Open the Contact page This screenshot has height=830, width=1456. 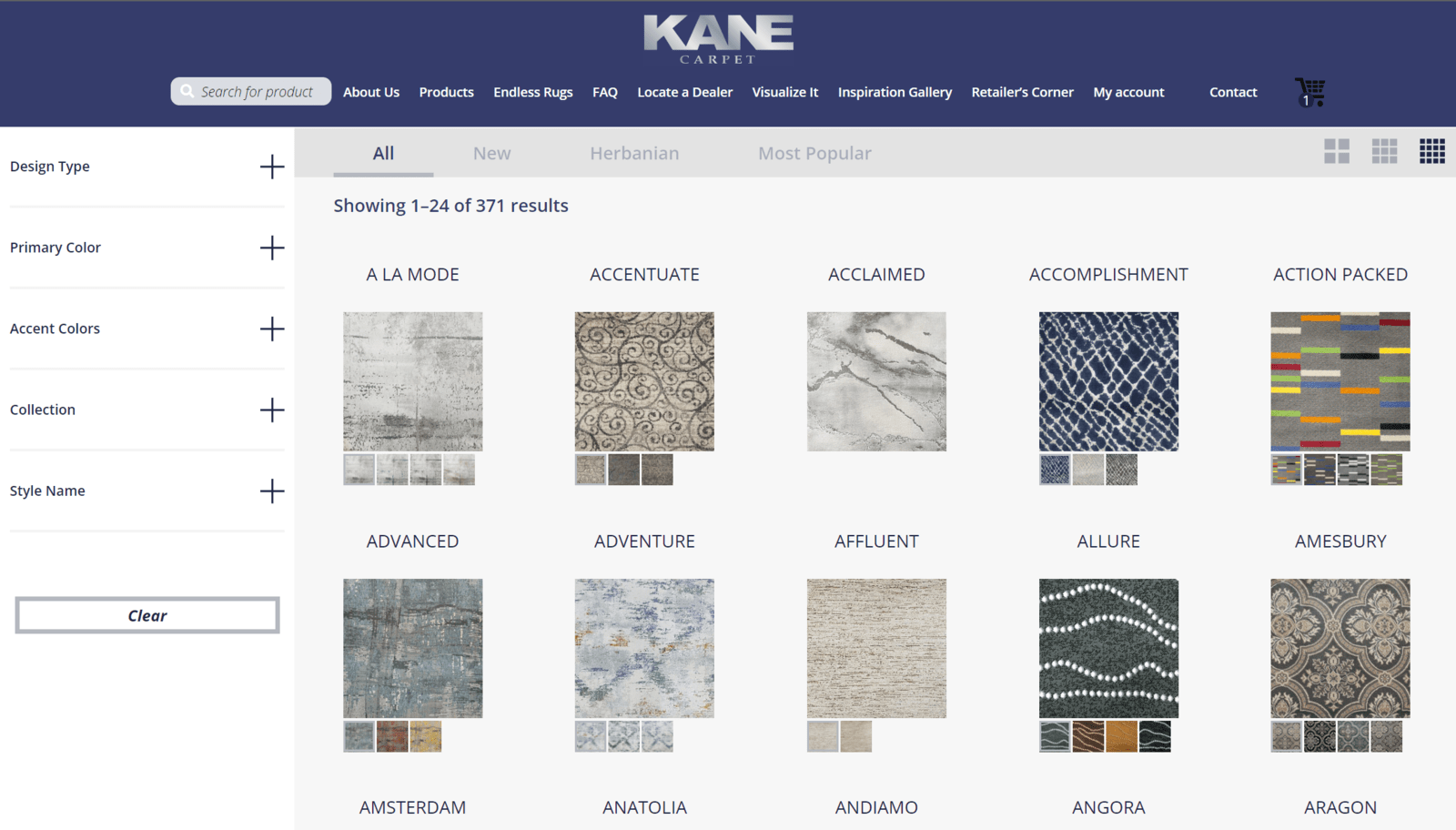coord(1233,92)
